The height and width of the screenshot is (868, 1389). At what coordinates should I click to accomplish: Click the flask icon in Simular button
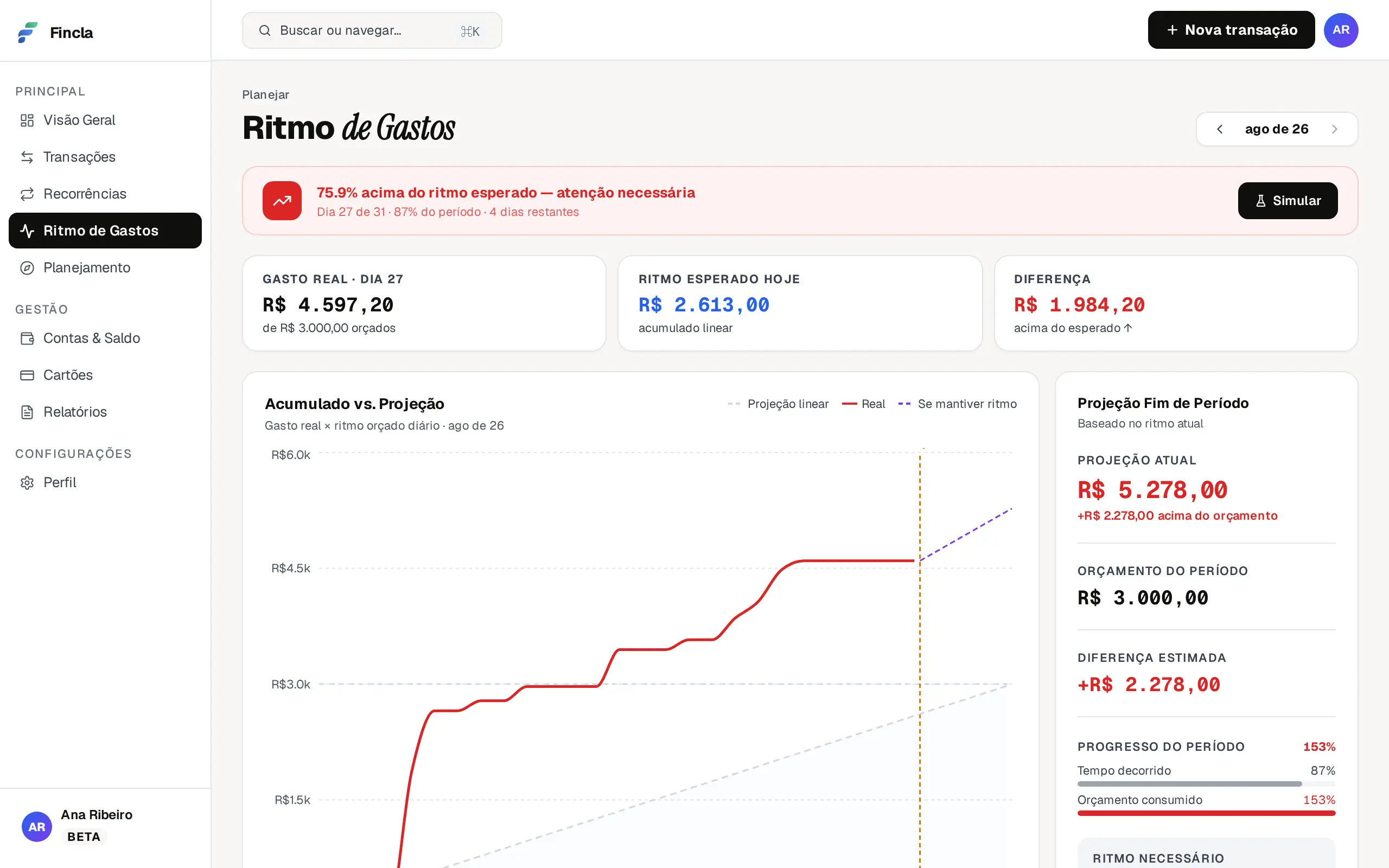1260,201
